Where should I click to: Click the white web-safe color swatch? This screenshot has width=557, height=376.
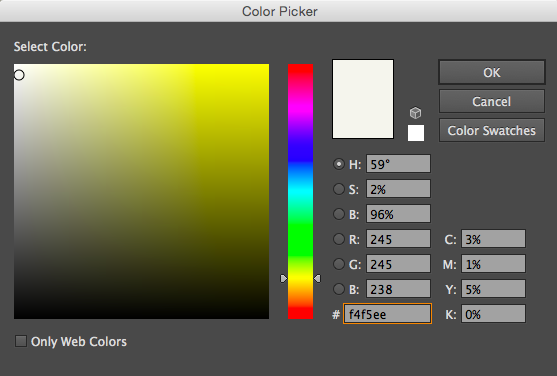click(416, 133)
